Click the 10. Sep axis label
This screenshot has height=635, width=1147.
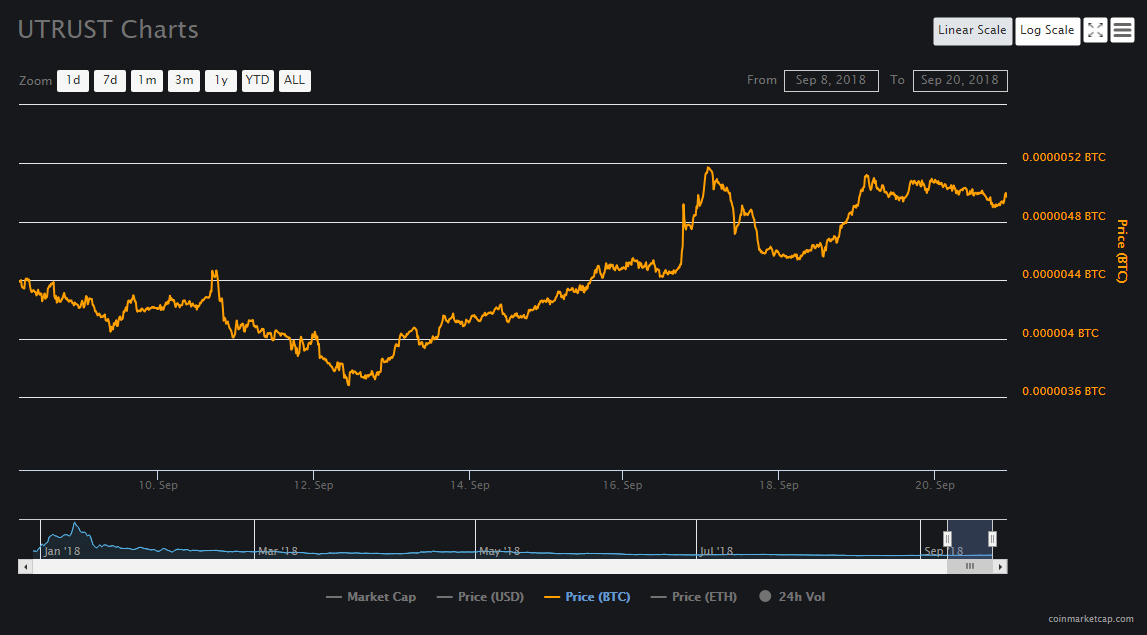(x=158, y=485)
